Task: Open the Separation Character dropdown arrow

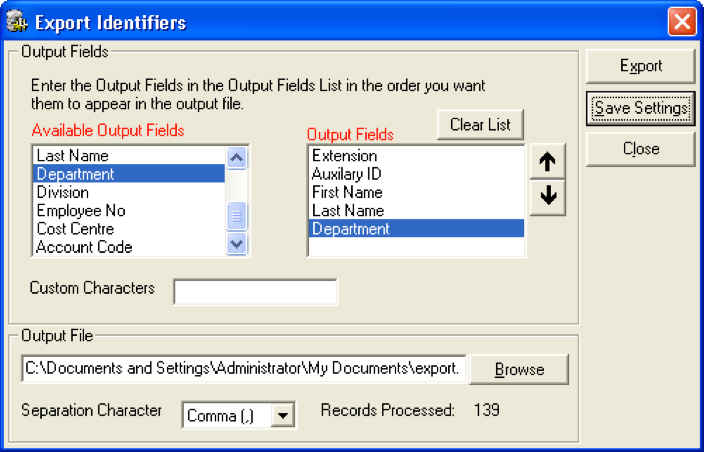Action: [x=282, y=415]
